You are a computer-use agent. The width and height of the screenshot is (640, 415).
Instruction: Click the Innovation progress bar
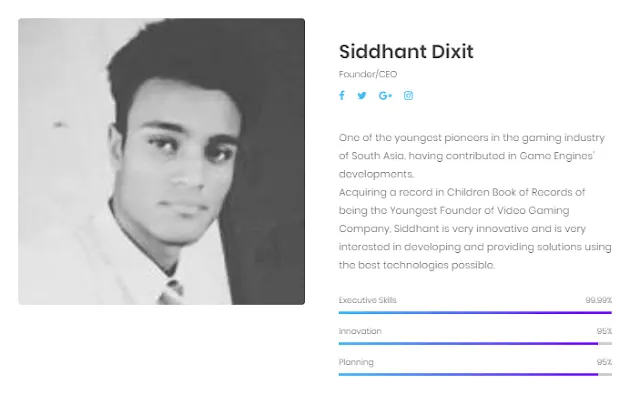(475, 344)
